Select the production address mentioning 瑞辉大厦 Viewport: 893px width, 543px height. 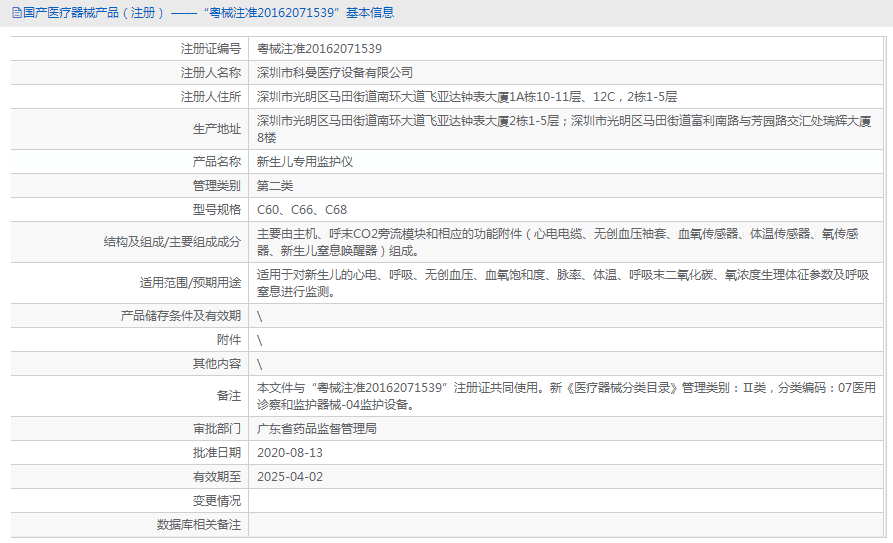(x=564, y=129)
